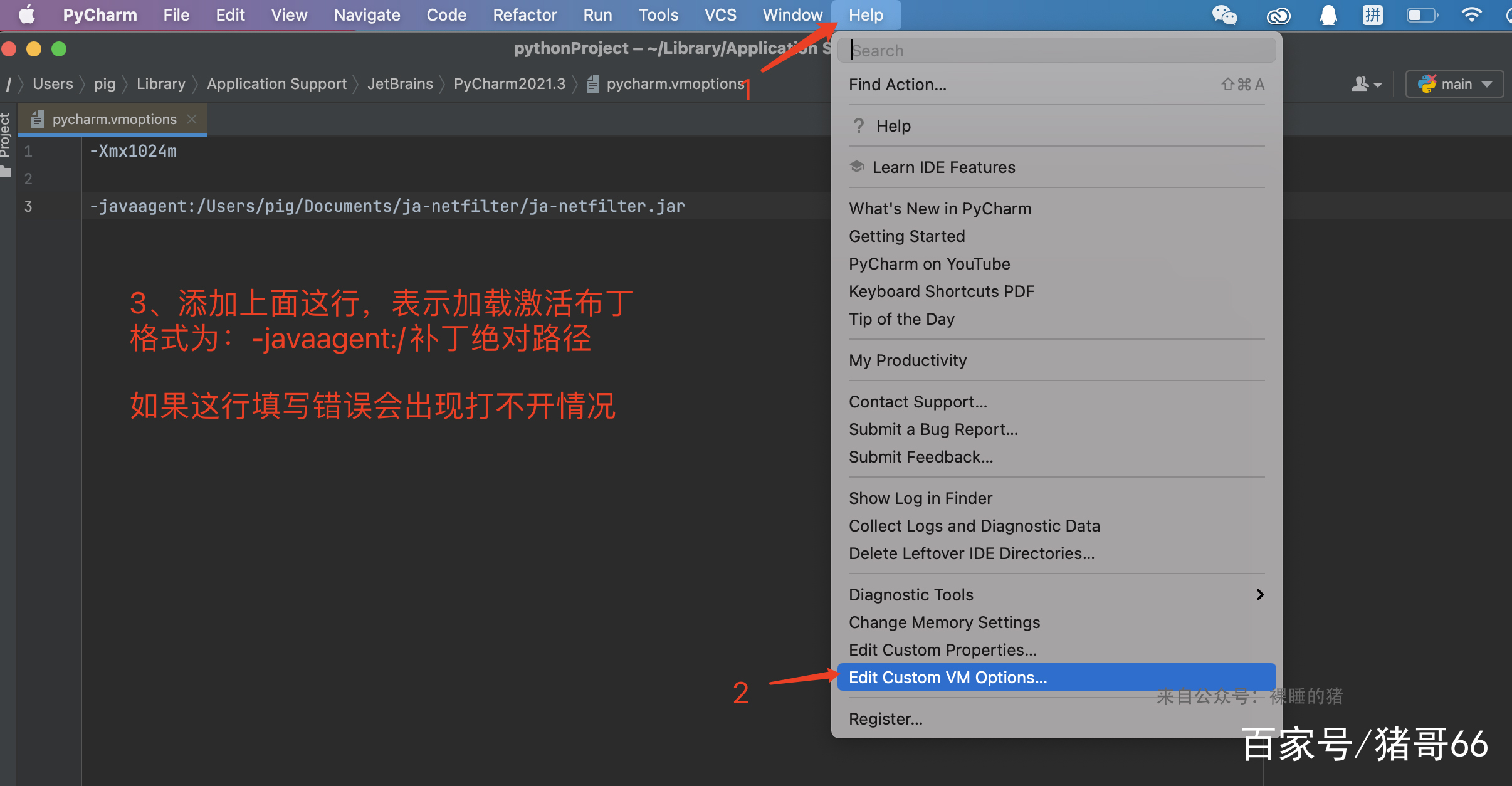The width and height of the screenshot is (1512, 786).
Task: Click pig in the breadcrumb path
Action: point(105,83)
